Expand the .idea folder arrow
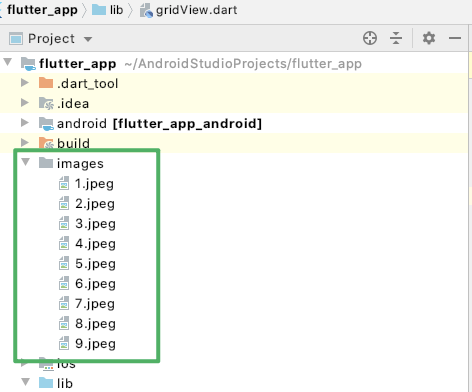472x392 pixels. click(x=25, y=102)
